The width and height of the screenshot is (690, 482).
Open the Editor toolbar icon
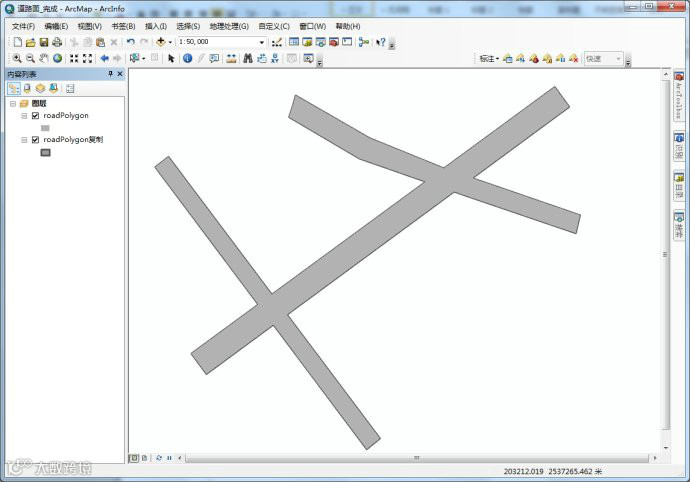click(277, 42)
